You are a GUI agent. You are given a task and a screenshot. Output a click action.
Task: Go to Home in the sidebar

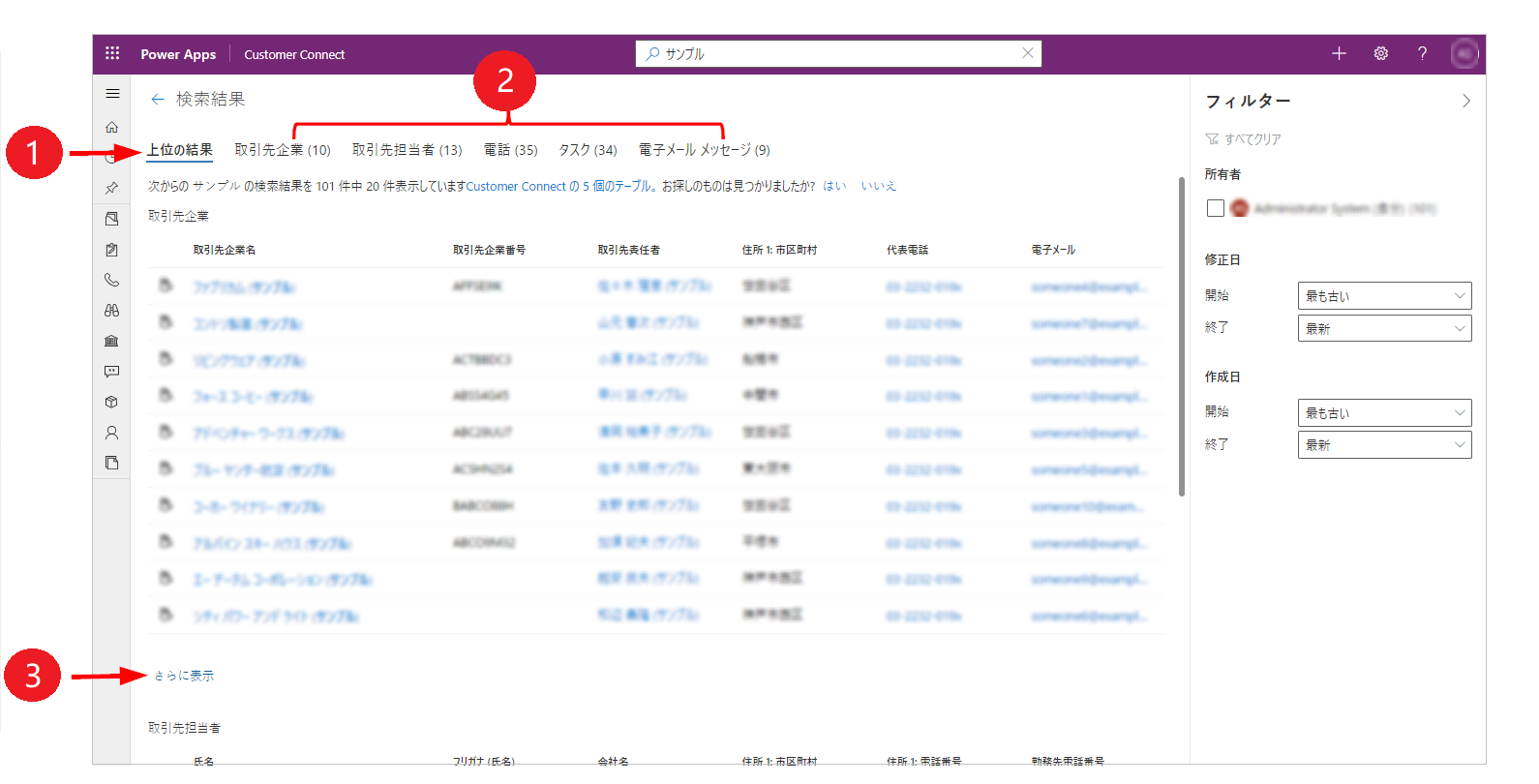click(x=112, y=127)
